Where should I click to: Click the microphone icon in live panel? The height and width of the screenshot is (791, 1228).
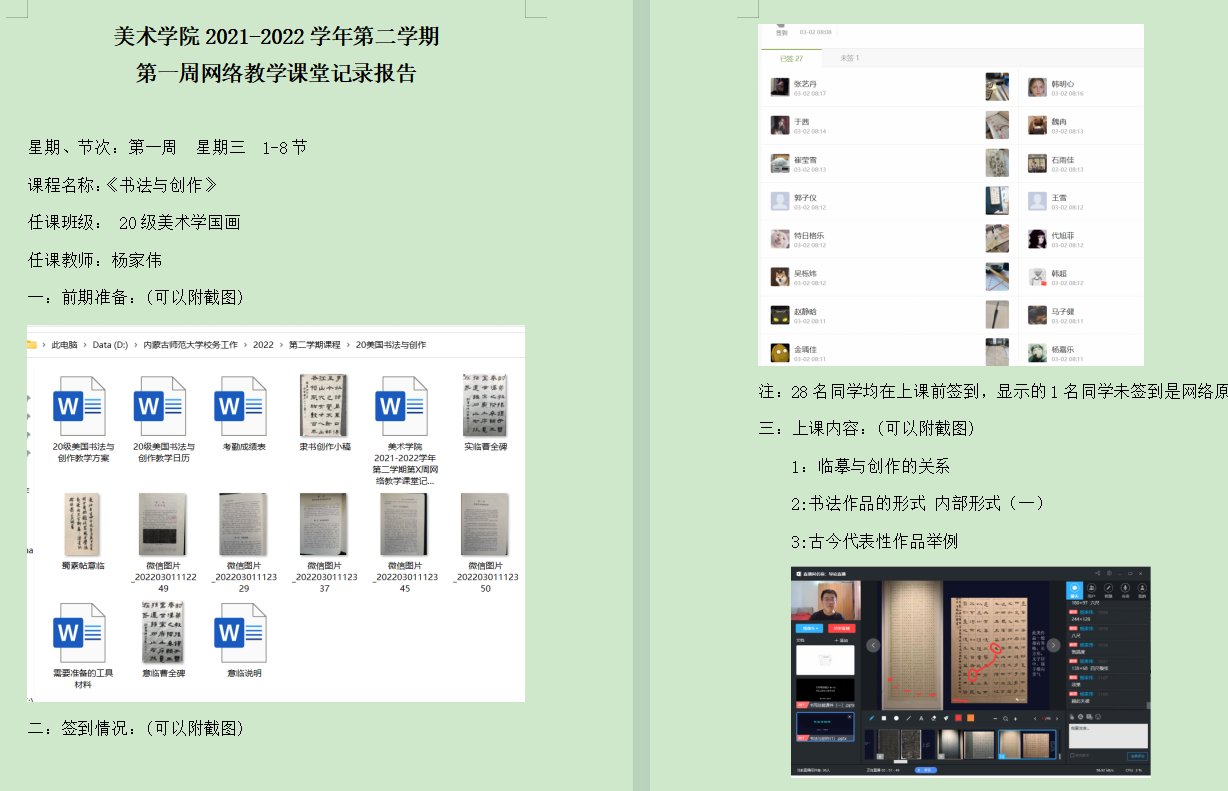click(x=1125, y=590)
